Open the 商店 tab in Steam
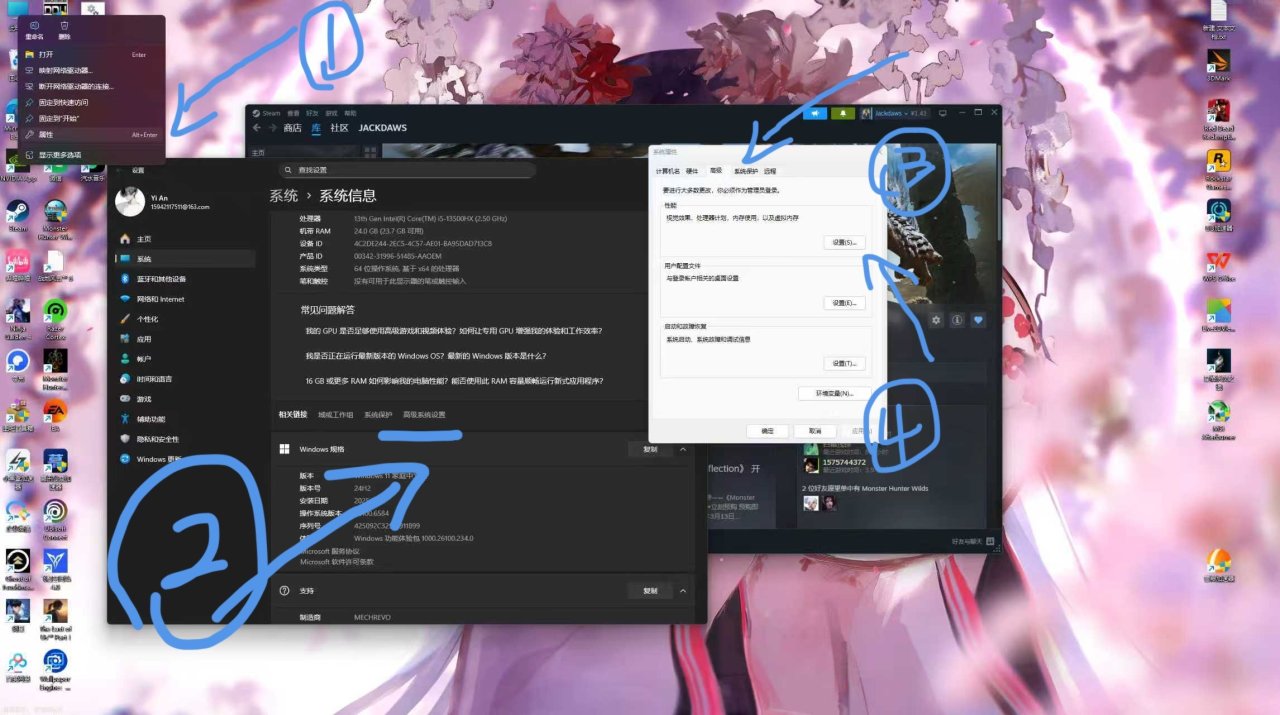The image size is (1280, 715). [x=292, y=128]
